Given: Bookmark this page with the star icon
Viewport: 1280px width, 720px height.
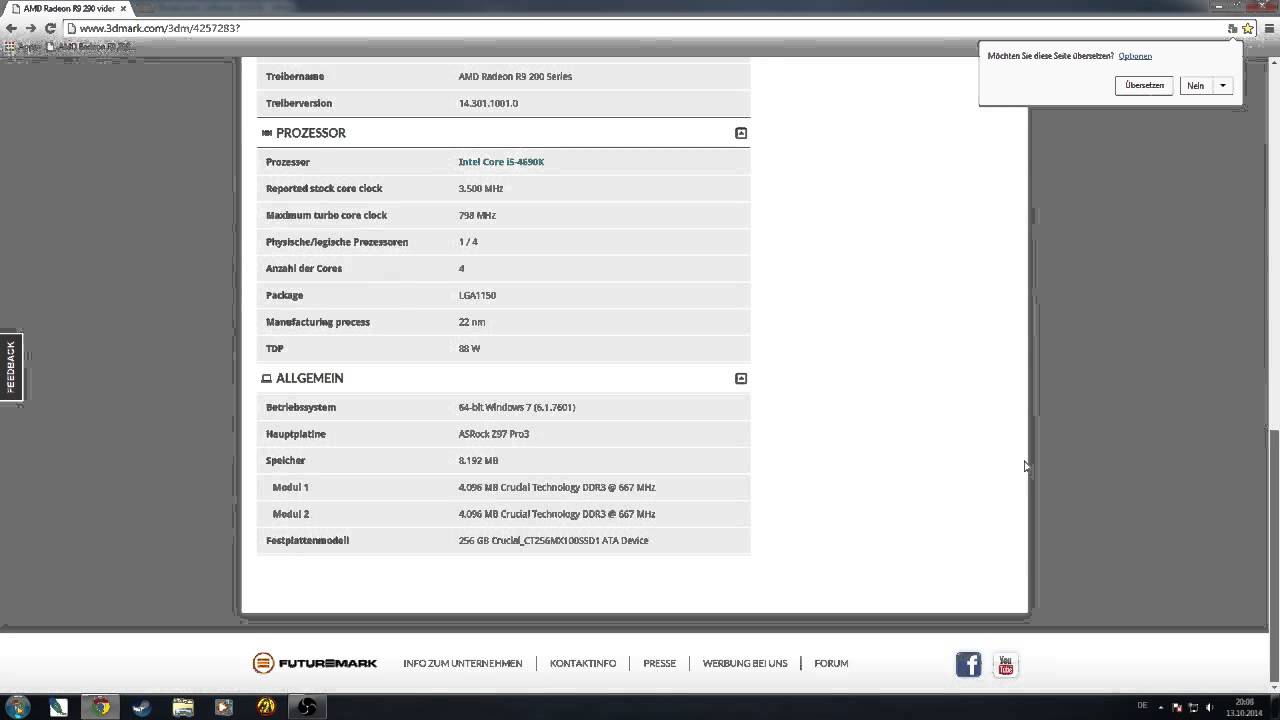Looking at the screenshot, I should [1248, 28].
